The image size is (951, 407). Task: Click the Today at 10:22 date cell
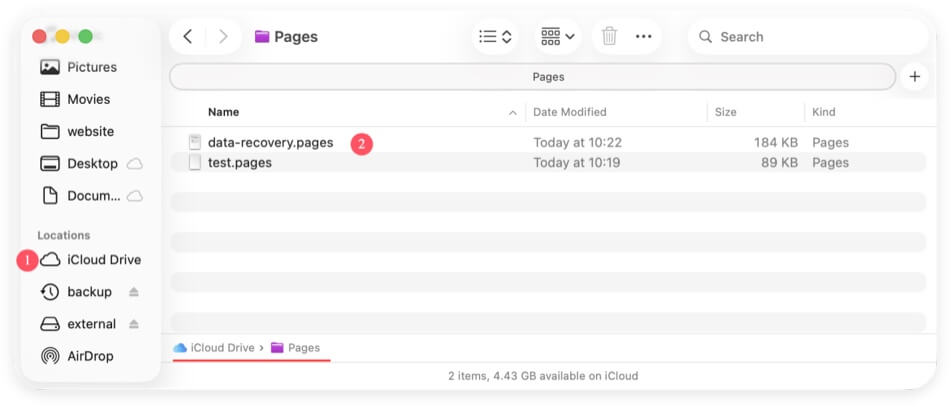577,143
